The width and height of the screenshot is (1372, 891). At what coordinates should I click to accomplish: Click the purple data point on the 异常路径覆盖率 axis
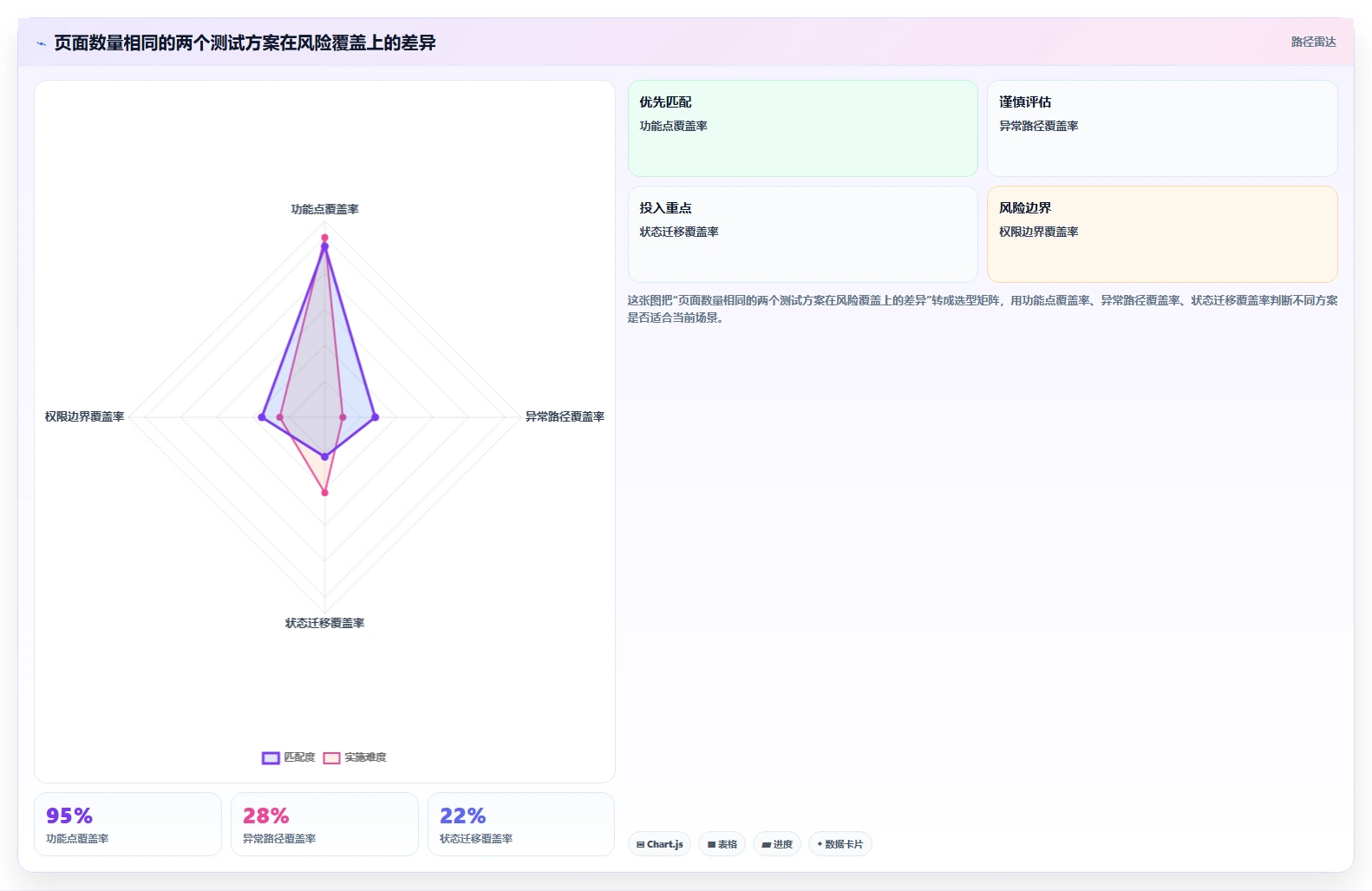tap(375, 417)
